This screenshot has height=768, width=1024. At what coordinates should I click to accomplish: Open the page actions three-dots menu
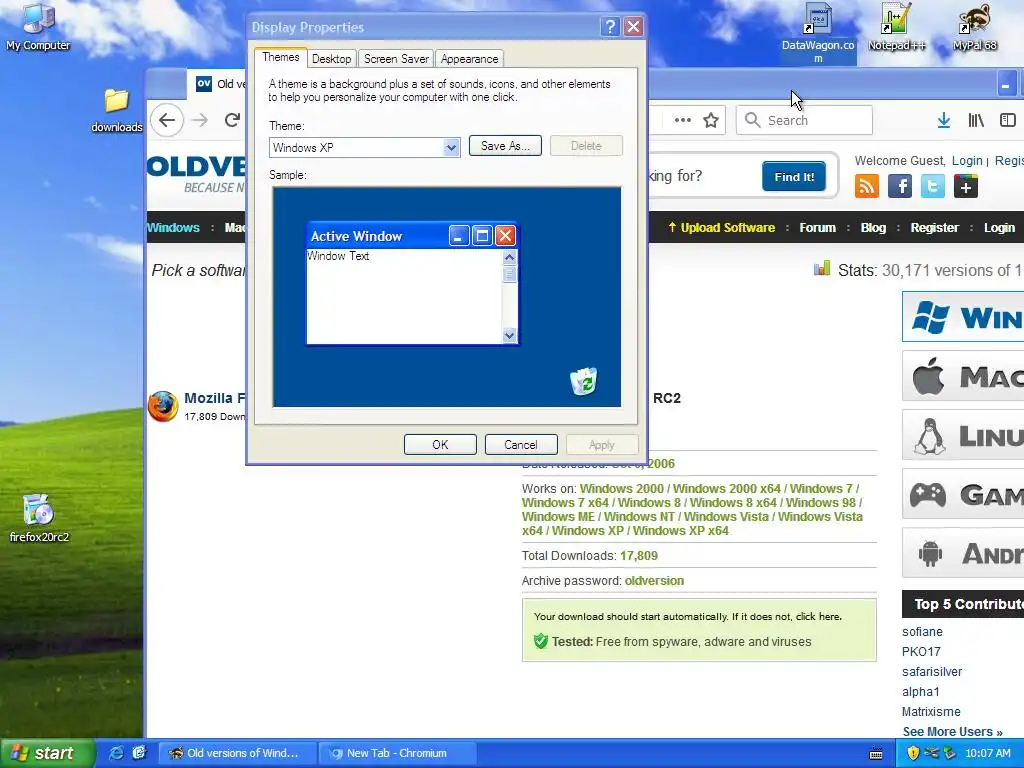click(x=682, y=120)
